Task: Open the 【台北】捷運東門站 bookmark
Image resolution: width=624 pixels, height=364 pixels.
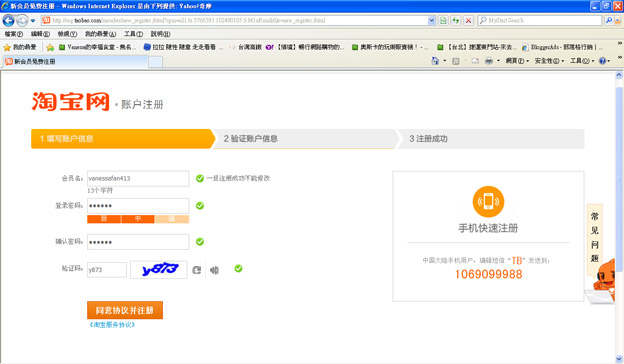Action: (476, 47)
